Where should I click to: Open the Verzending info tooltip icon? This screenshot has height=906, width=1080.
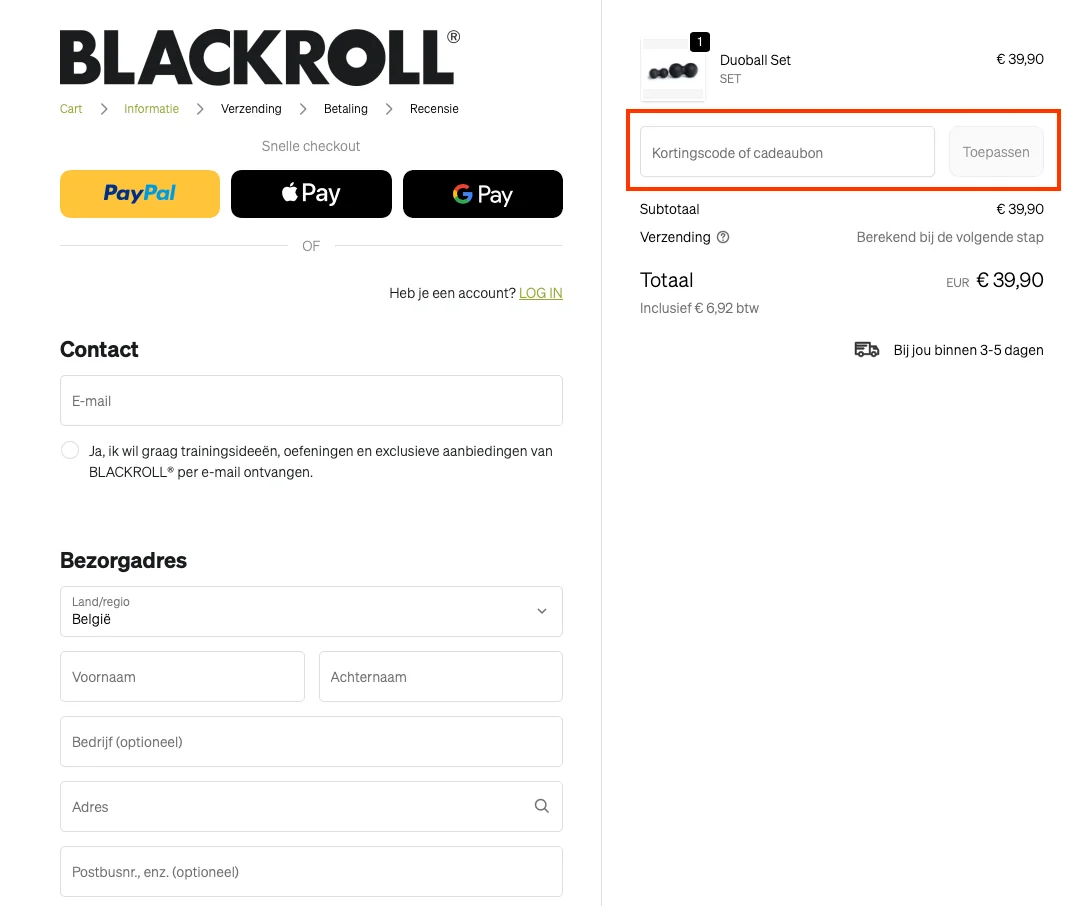[x=722, y=237]
